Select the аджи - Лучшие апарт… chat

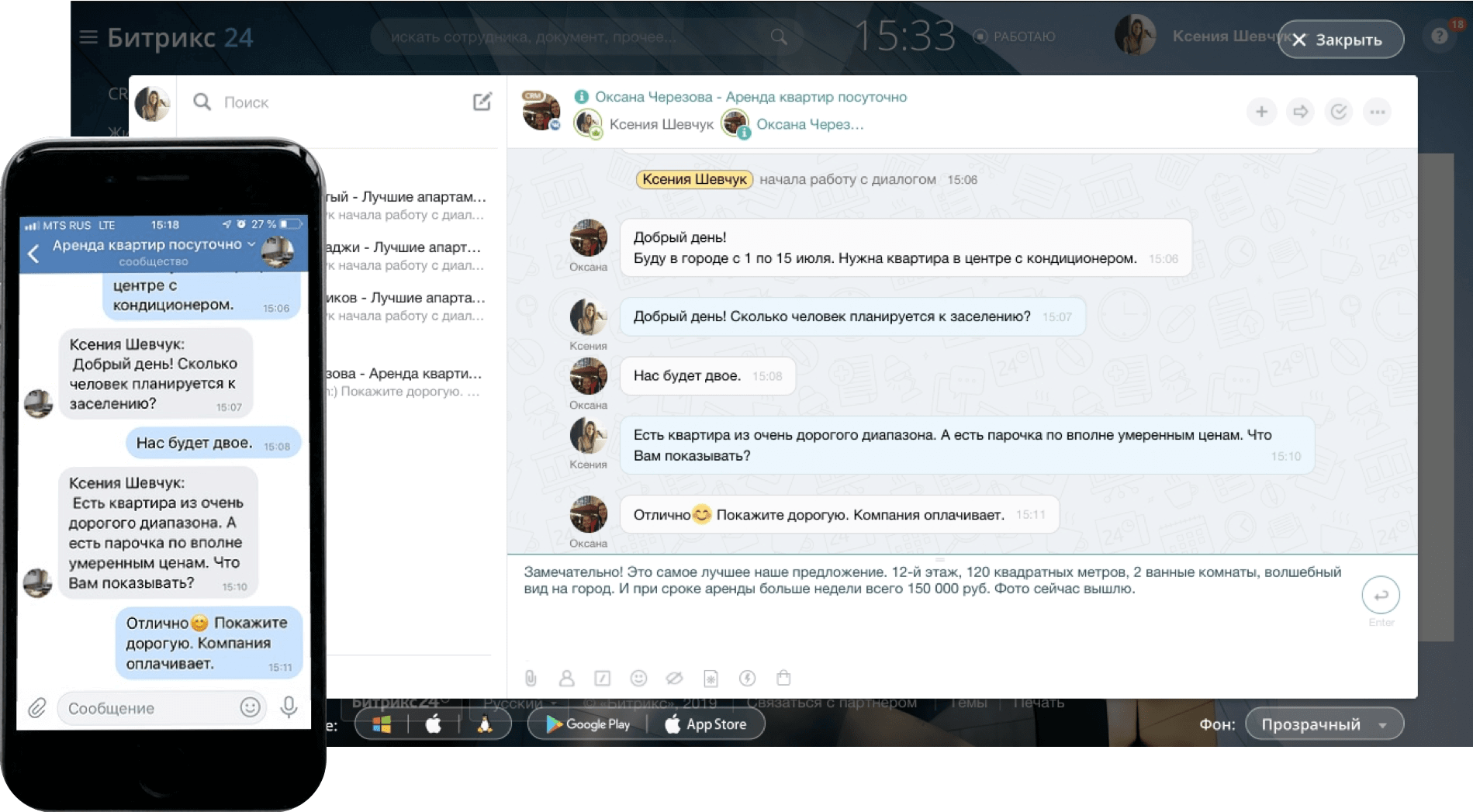click(406, 256)
